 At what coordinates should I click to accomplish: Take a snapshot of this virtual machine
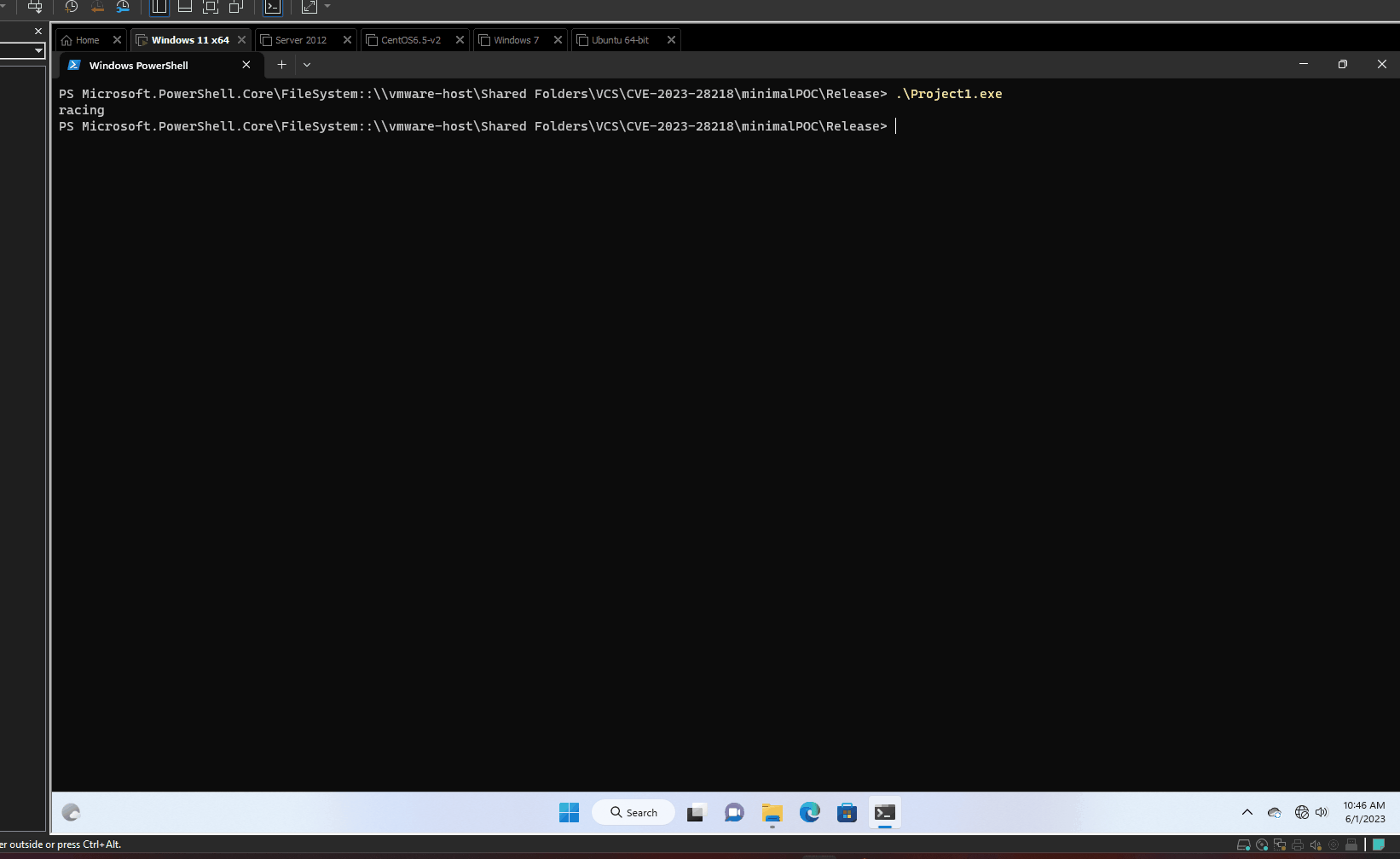72,7
